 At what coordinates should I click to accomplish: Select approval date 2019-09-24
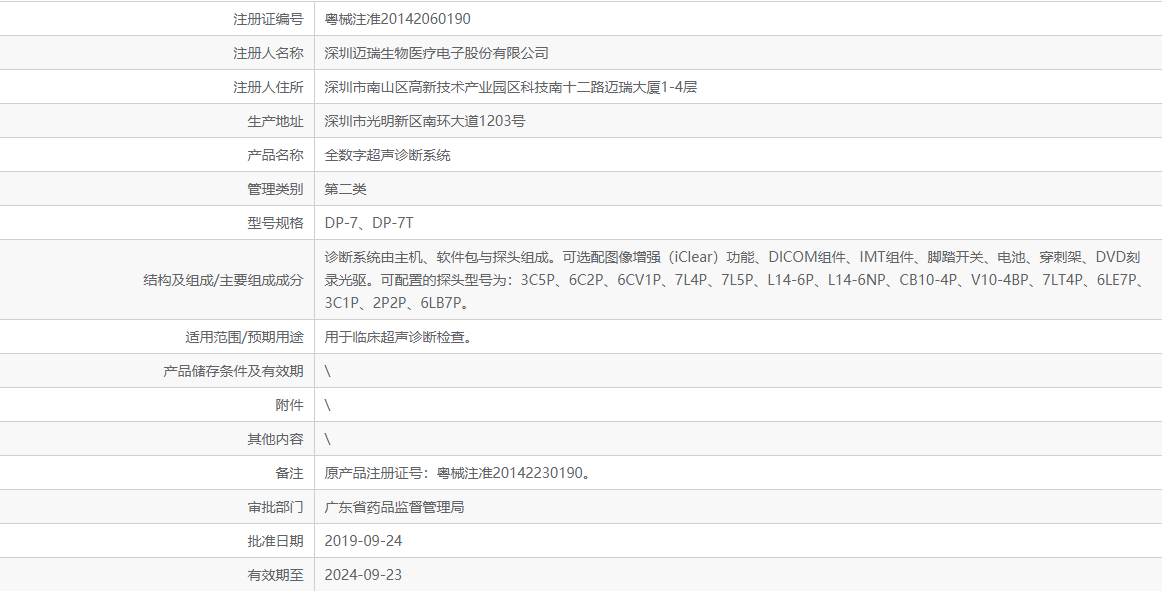tap(363, 541)
